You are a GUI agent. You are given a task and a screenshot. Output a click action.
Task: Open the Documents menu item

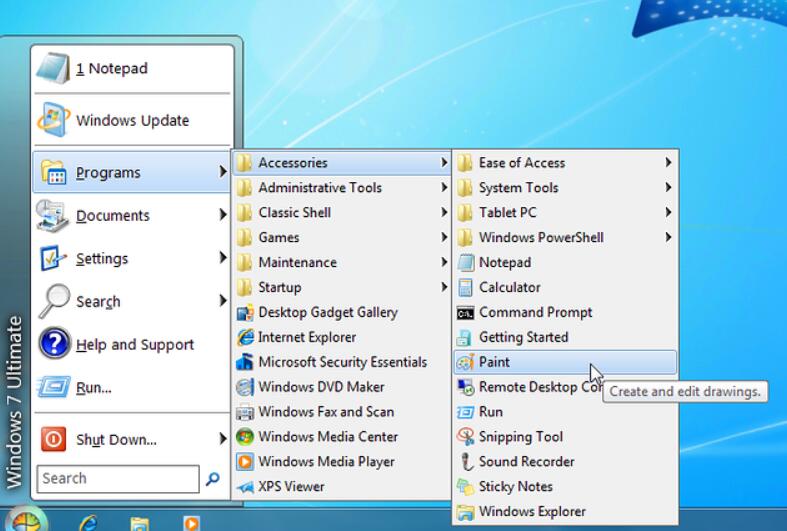point(132,215)
